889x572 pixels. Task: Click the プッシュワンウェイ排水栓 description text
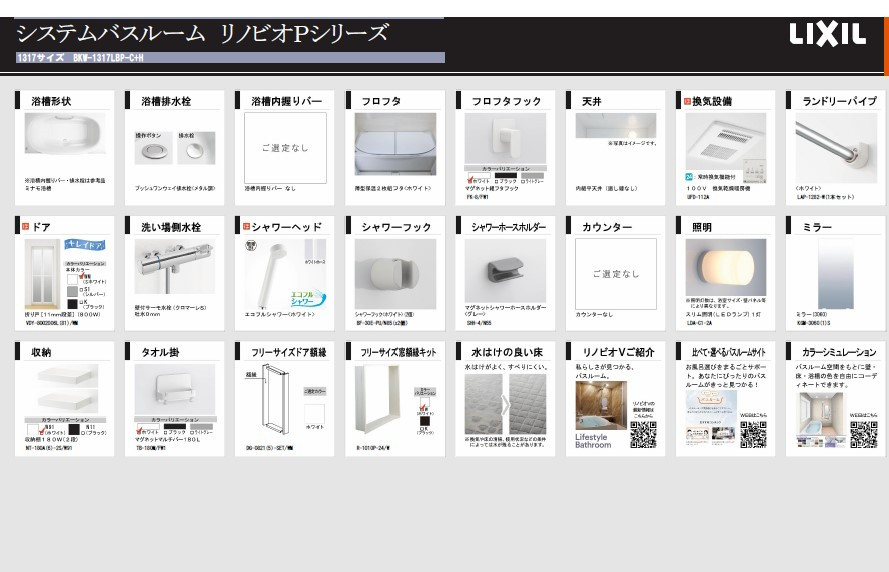click(175, 188)
